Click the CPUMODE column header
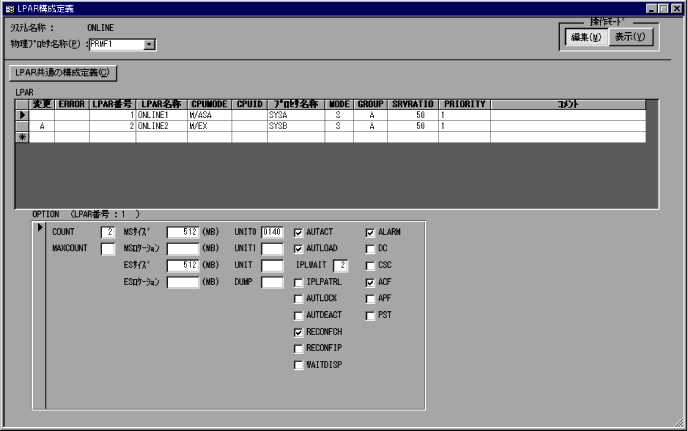Screen dimensions: 688x431 [209, 104]
